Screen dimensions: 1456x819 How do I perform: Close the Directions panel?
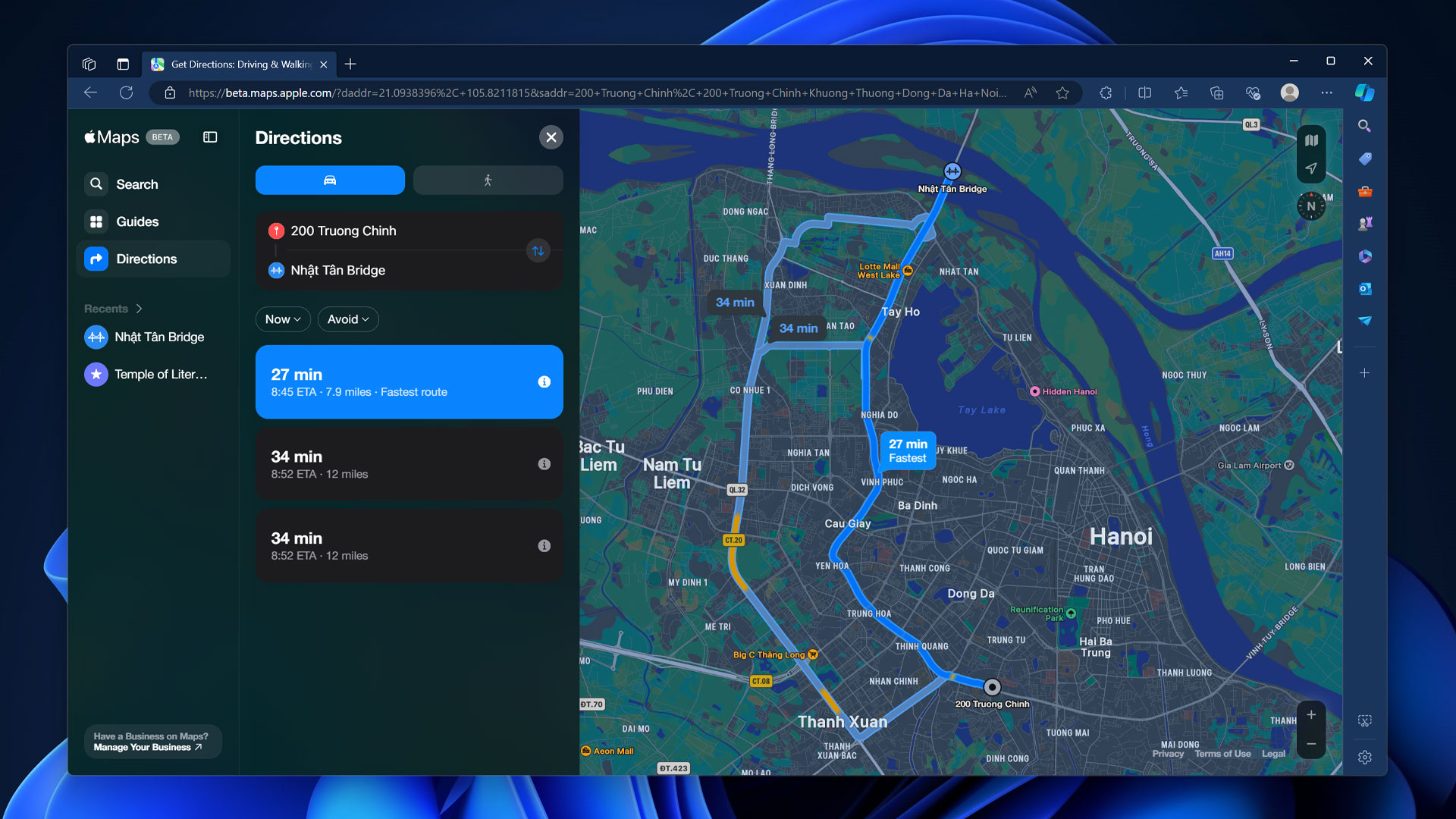(x=551, y=137)
